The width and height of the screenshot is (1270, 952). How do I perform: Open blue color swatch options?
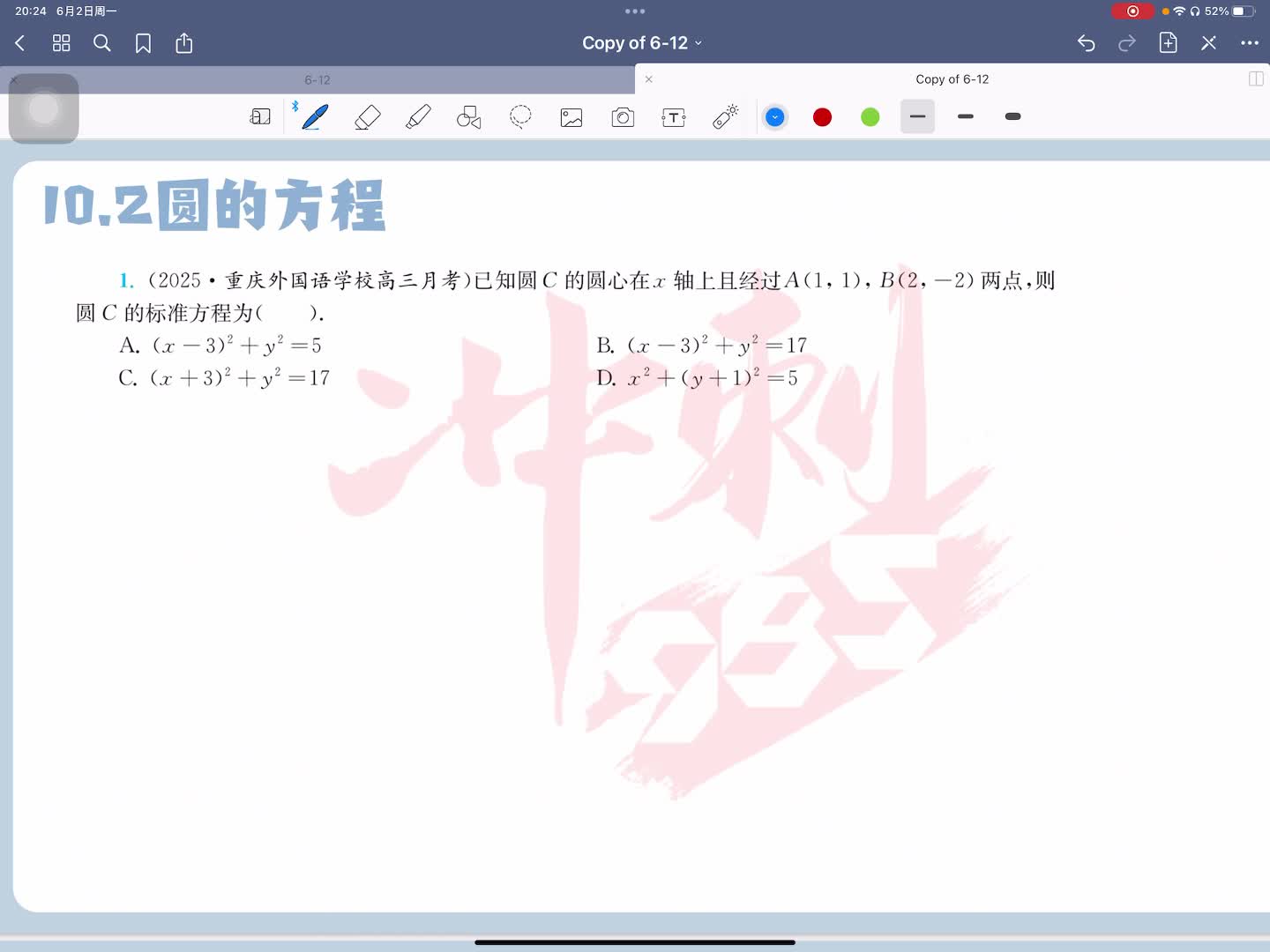(x=775, y=117)
